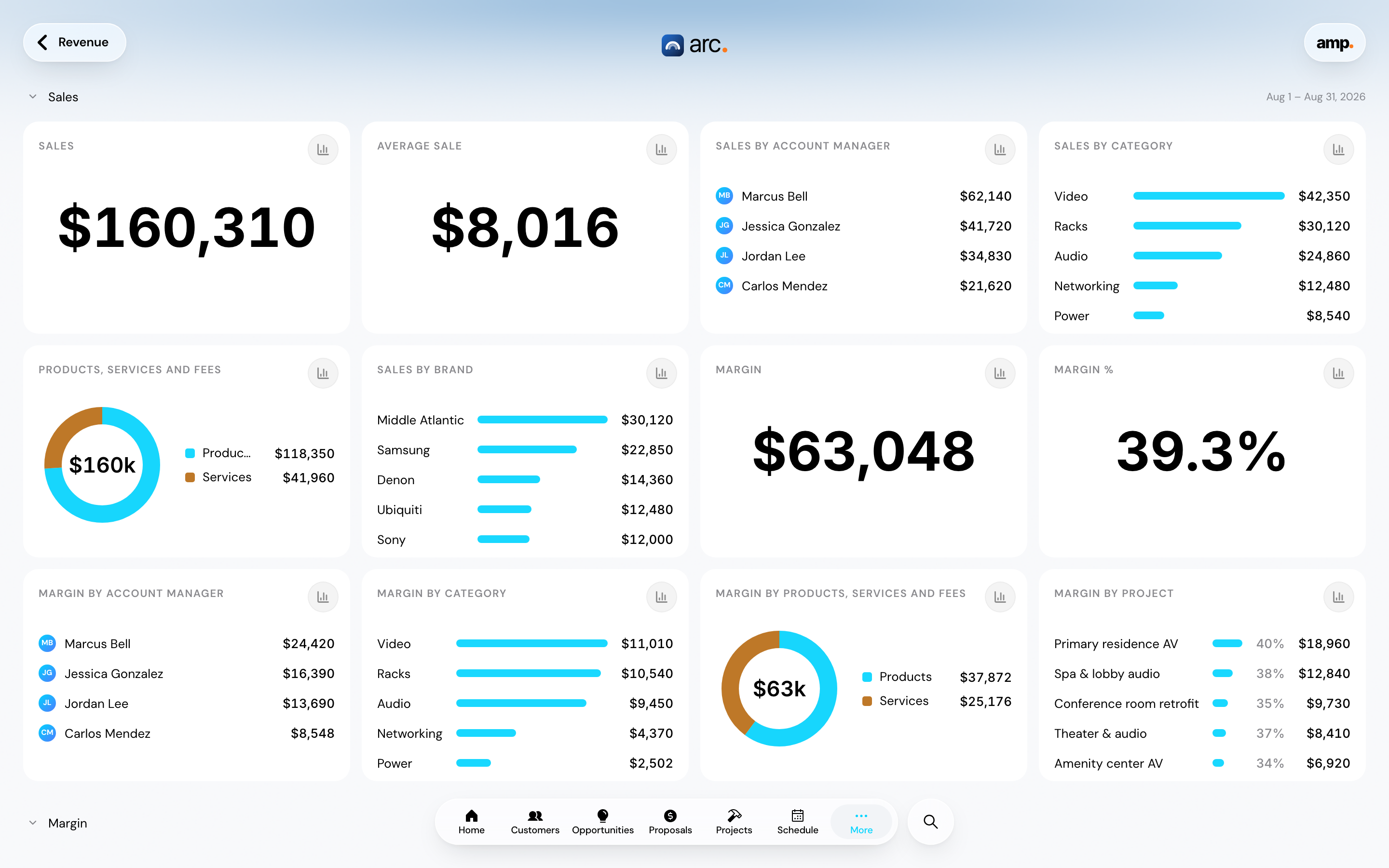1389x868 pixels.
Task: Go to Home in bottom nav
Action: [471, 822]
